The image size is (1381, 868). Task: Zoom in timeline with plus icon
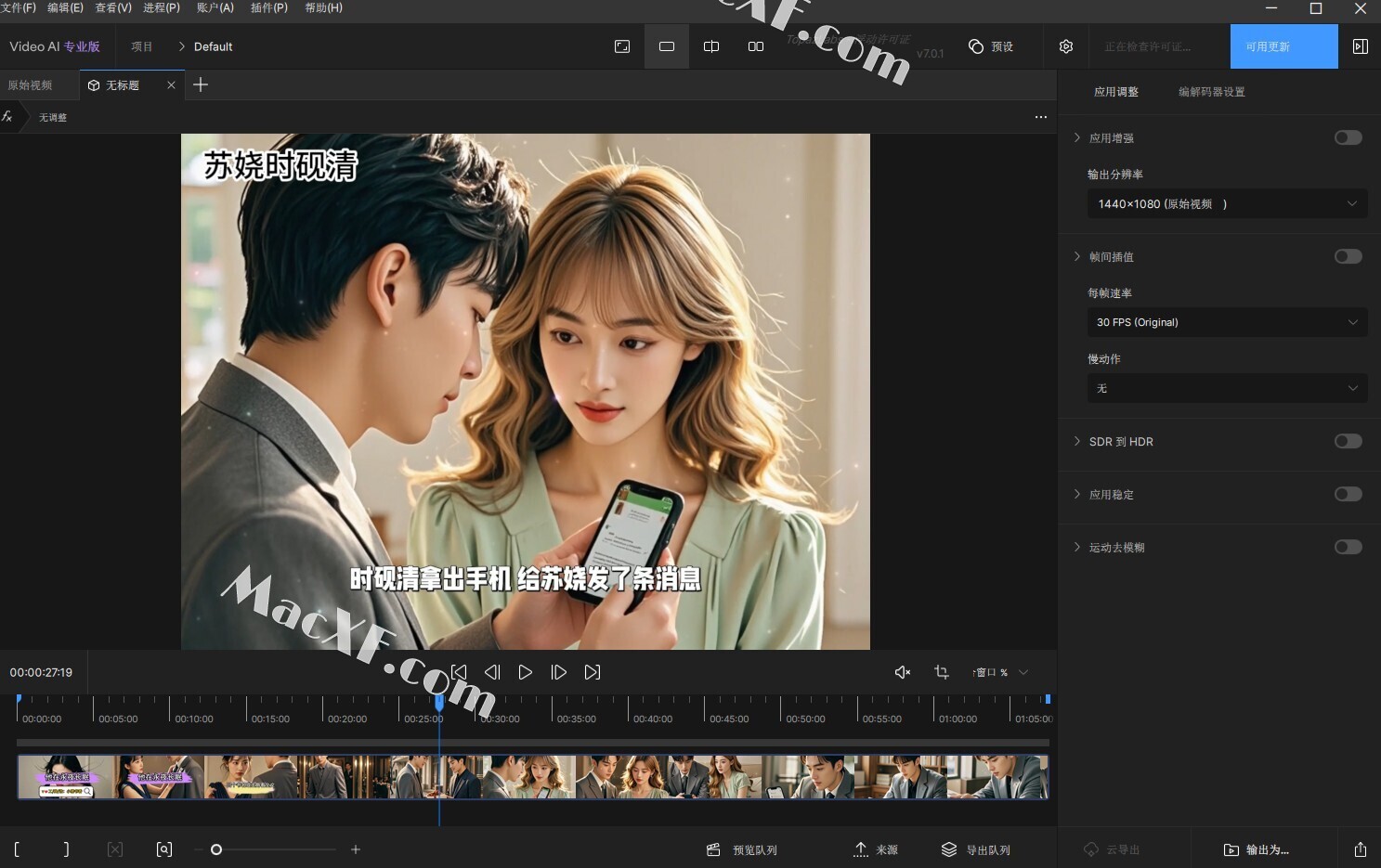click(x=356, y=849)
